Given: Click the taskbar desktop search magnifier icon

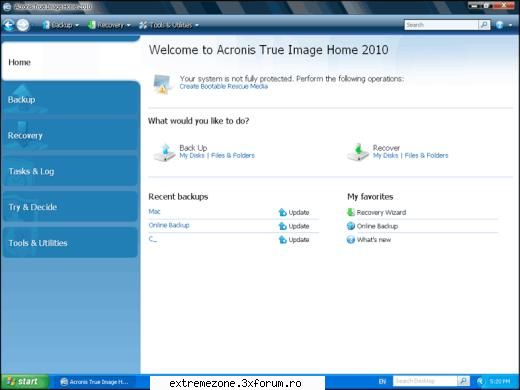Looking at the screenshot, I should click(463, 381).
